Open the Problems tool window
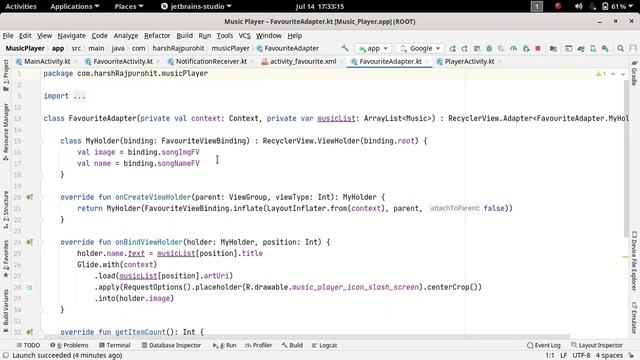Image resolution: width=640 pixels, height=360 pixels. pos(69,345)
